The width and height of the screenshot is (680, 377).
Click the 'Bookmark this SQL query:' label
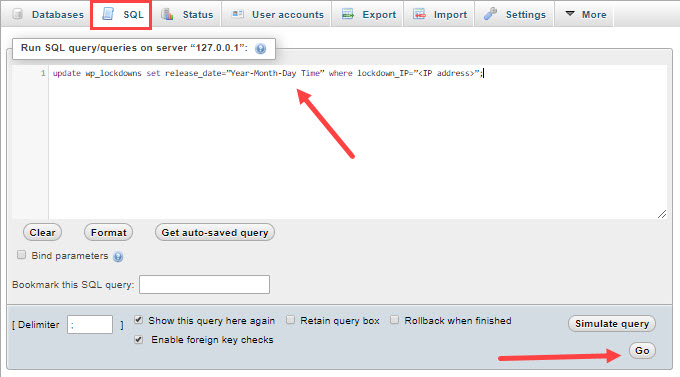tap(73, 285)
